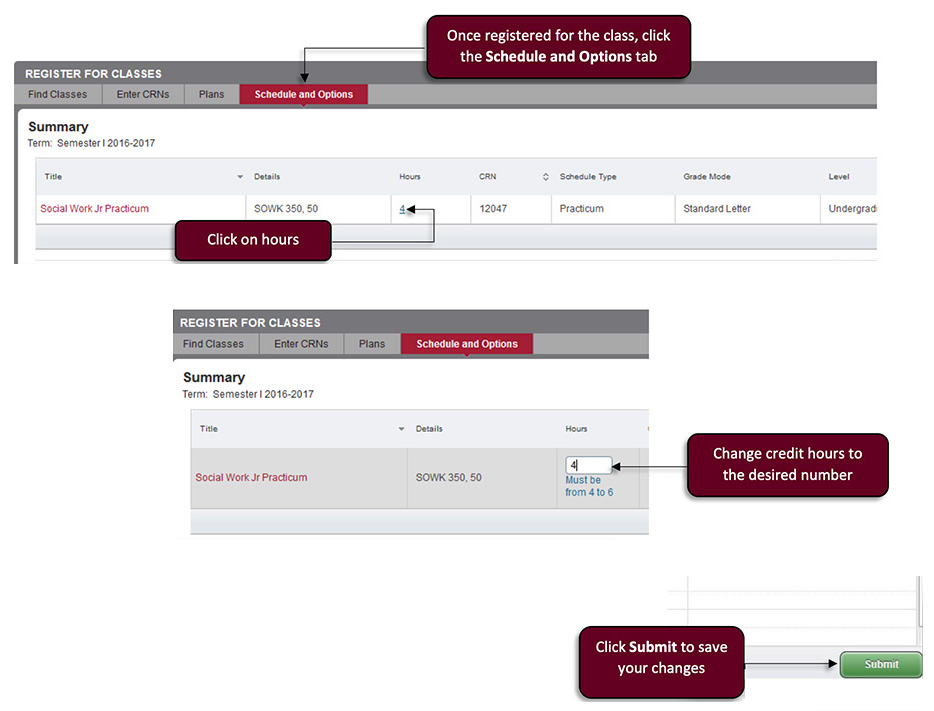Click the underlined 4 in the Hours column
Image resolution: width=934 pixels, height=711 pixels.
pos(405,209)
